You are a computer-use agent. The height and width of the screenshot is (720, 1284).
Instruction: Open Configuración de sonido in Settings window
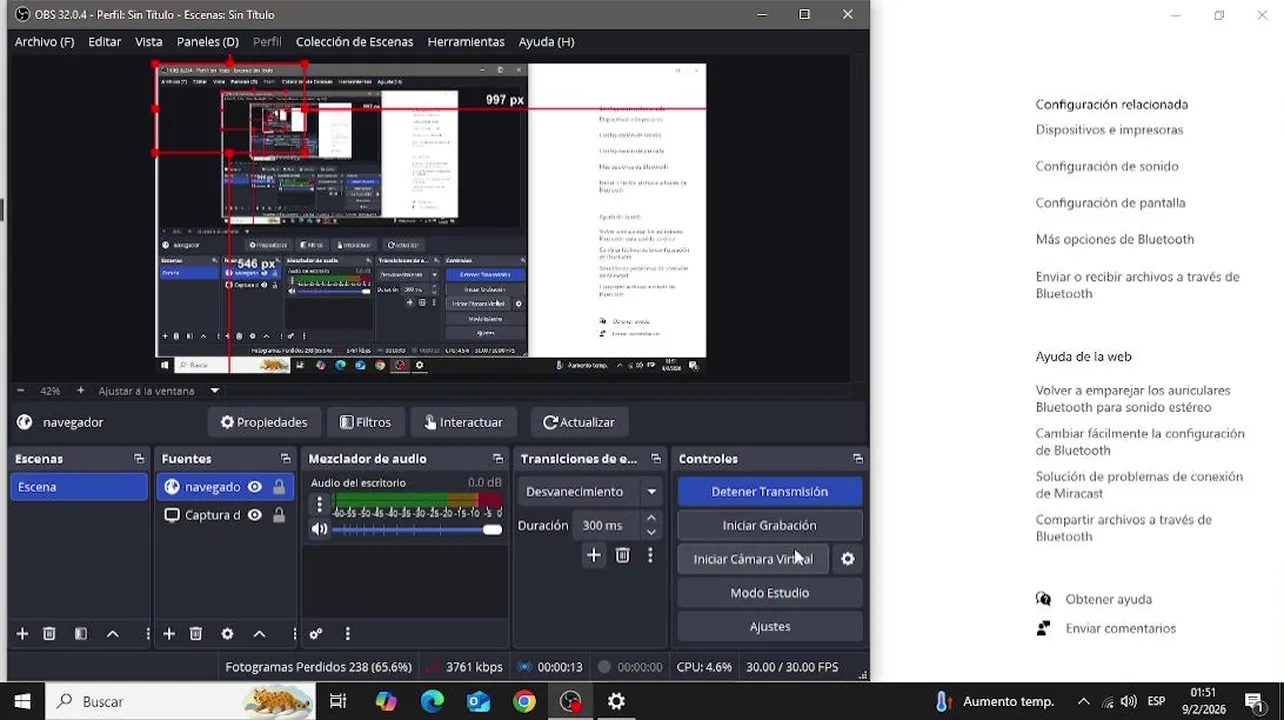coord(1107,166)
